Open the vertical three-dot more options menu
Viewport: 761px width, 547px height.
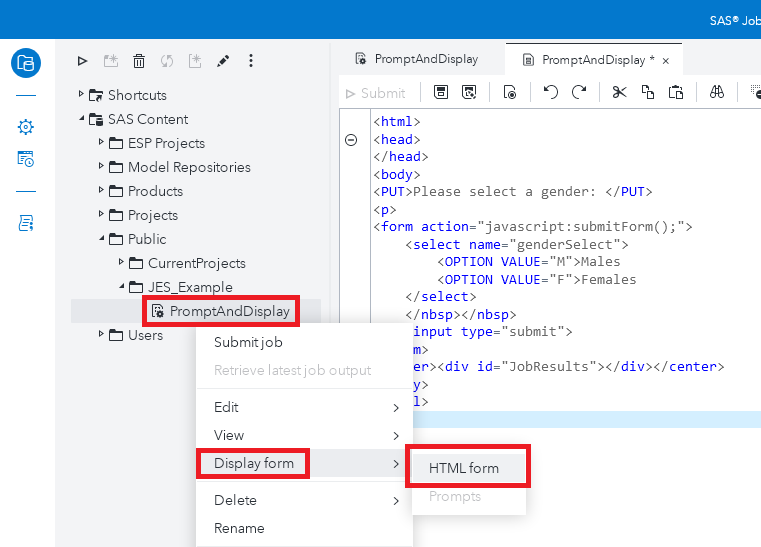click(x=251, y=62)
